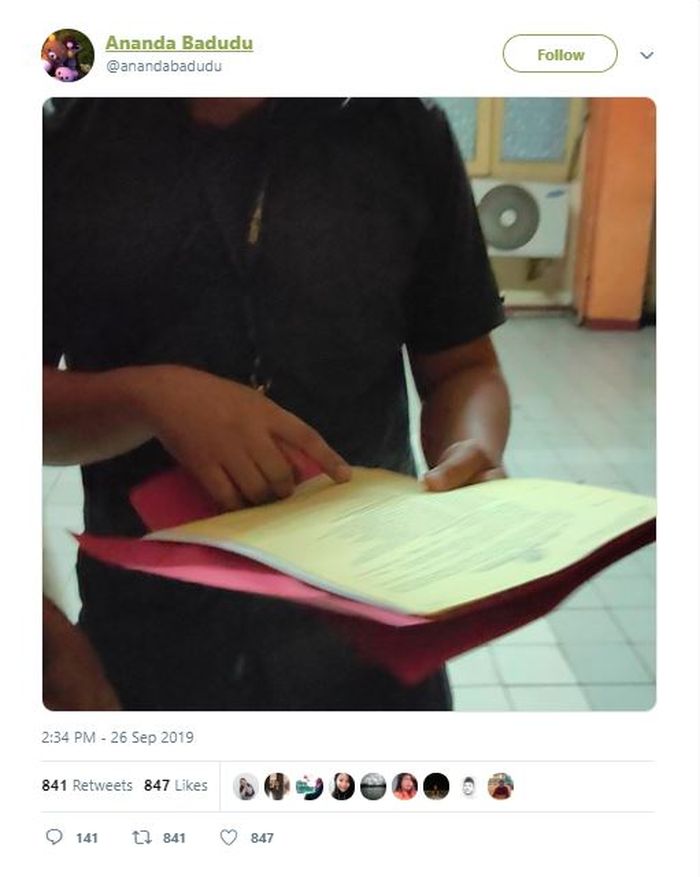Image resolution: width=700 pixels, height=877 pixels.
Task: View the 847 Likes list
Action: point(176,785)
